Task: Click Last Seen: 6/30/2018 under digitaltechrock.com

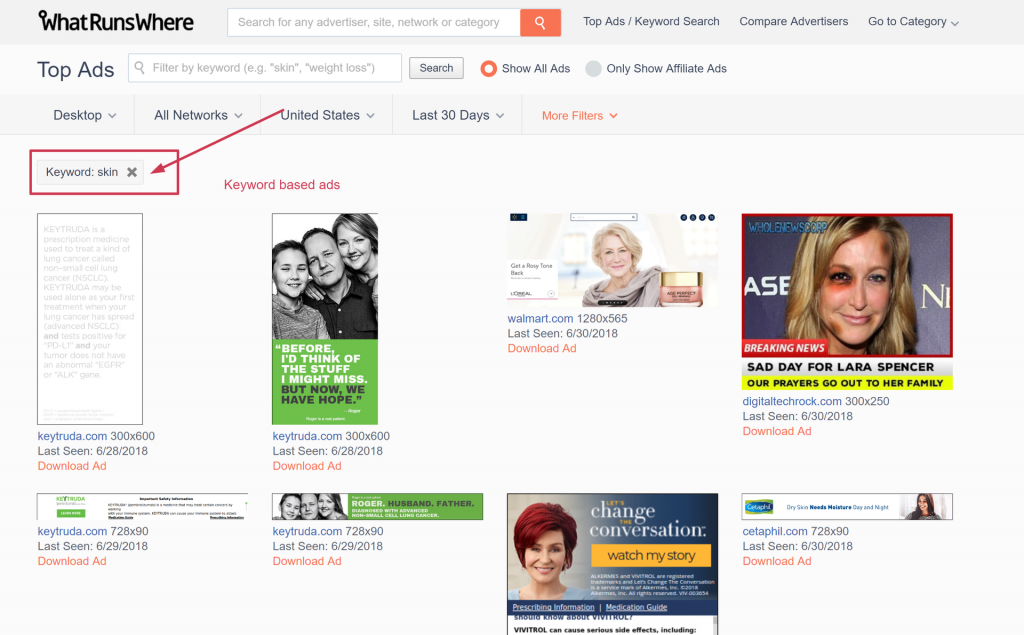Action: pos(797,416)
